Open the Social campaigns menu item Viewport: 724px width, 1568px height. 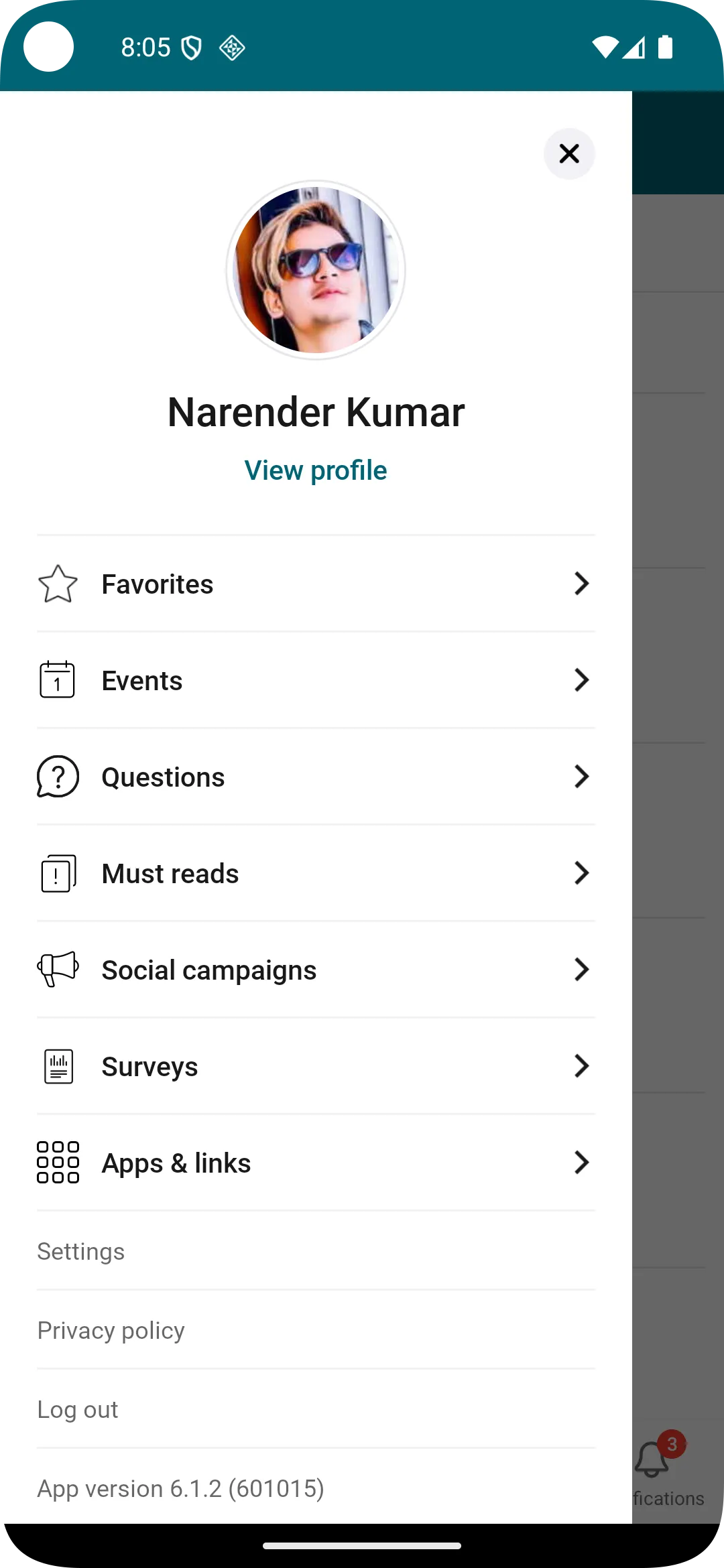click(x=209, y=970)
